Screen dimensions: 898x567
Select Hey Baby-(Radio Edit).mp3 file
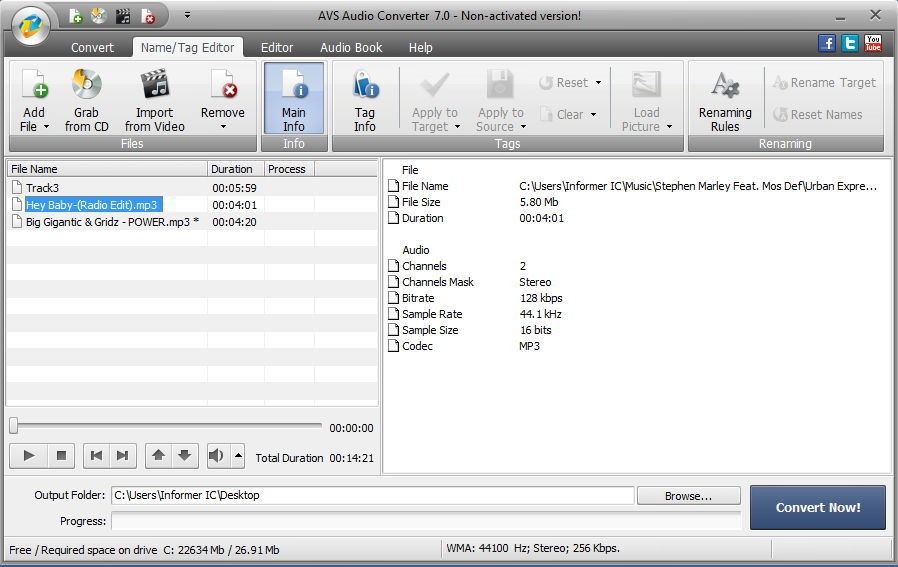[94, 204]
